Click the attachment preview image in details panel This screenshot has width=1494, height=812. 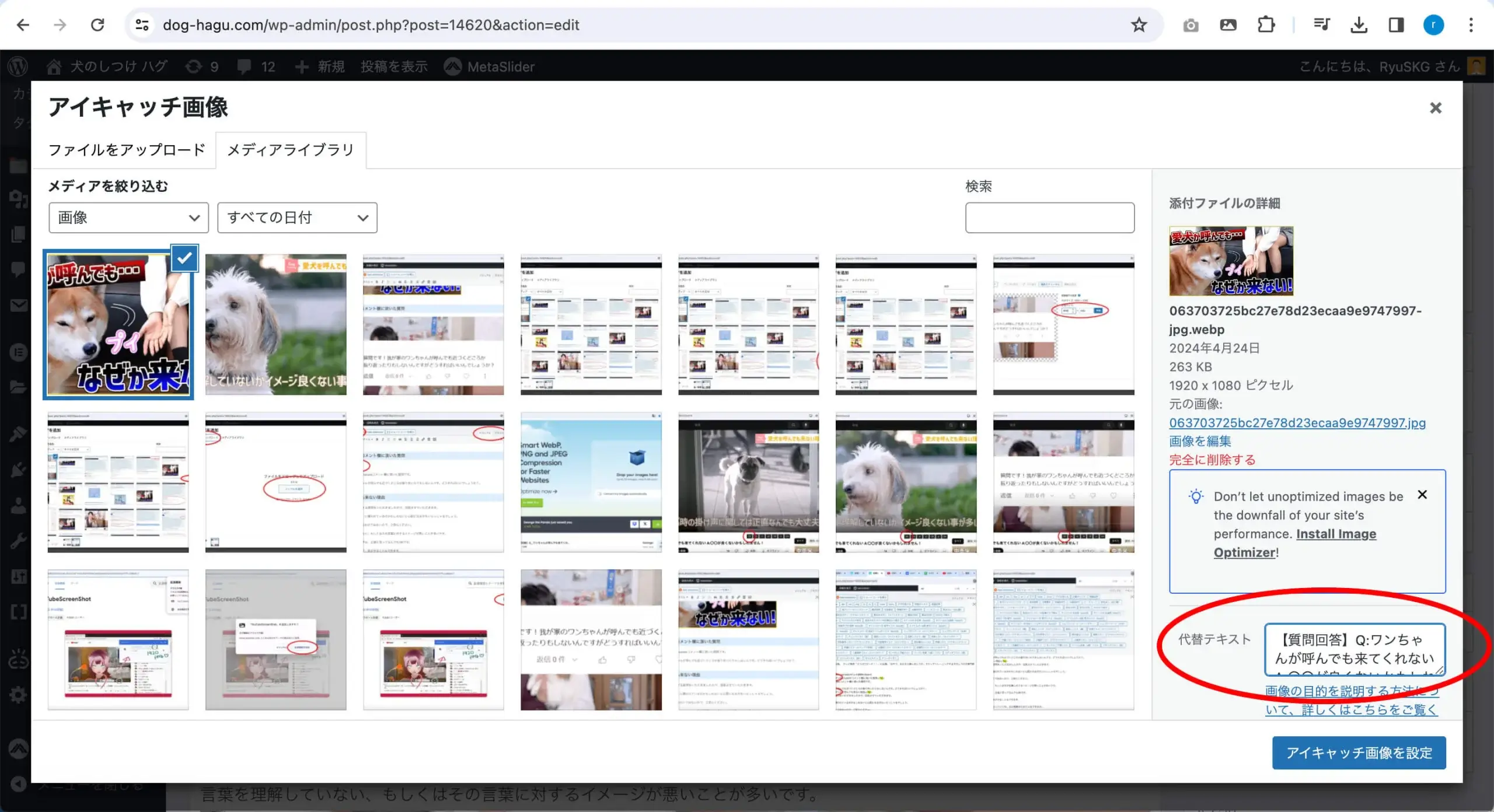[1231, 261]
